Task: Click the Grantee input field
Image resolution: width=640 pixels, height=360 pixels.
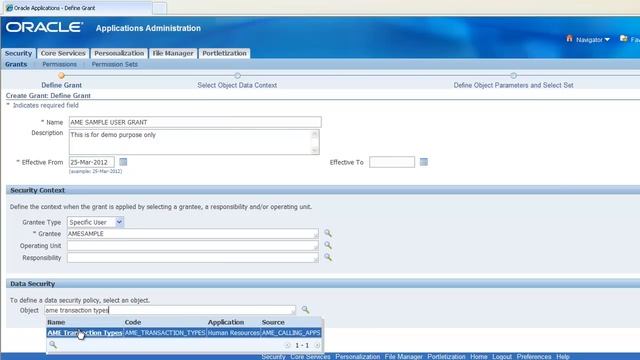Action: [x=193, y=233]
